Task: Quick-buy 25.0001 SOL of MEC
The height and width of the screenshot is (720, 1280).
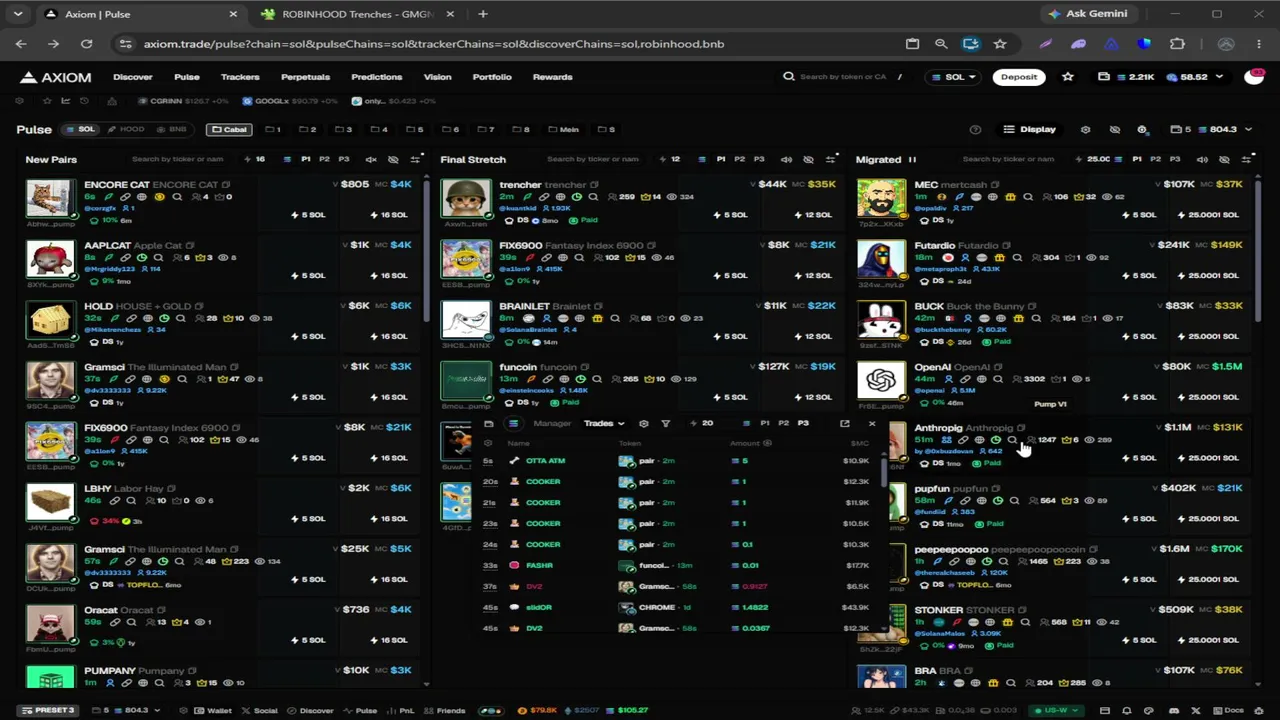Action: click(x=1210, y=215)
